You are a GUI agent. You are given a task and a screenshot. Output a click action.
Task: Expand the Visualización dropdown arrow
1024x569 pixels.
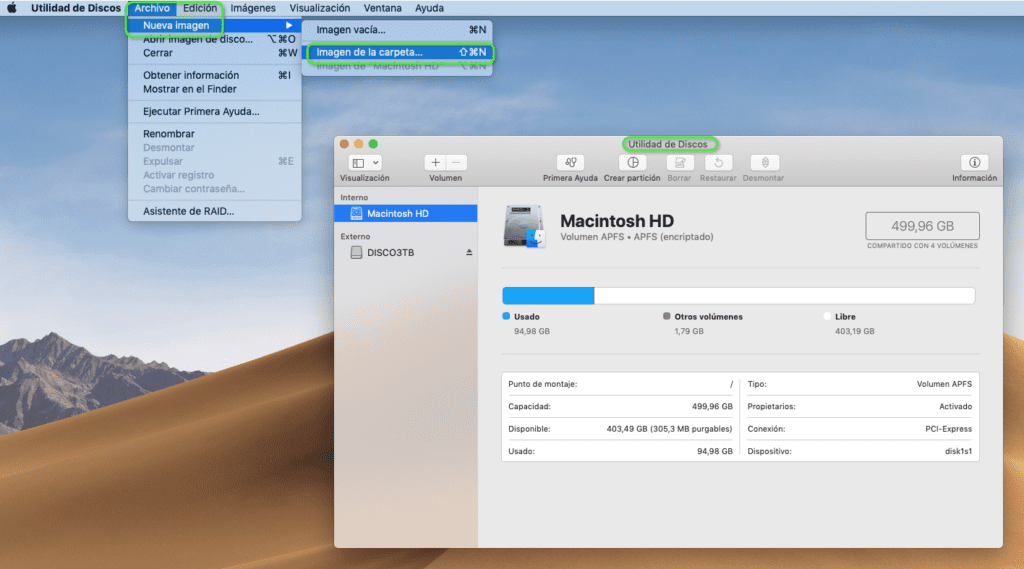pyautogui.click(x=376, y=163)
